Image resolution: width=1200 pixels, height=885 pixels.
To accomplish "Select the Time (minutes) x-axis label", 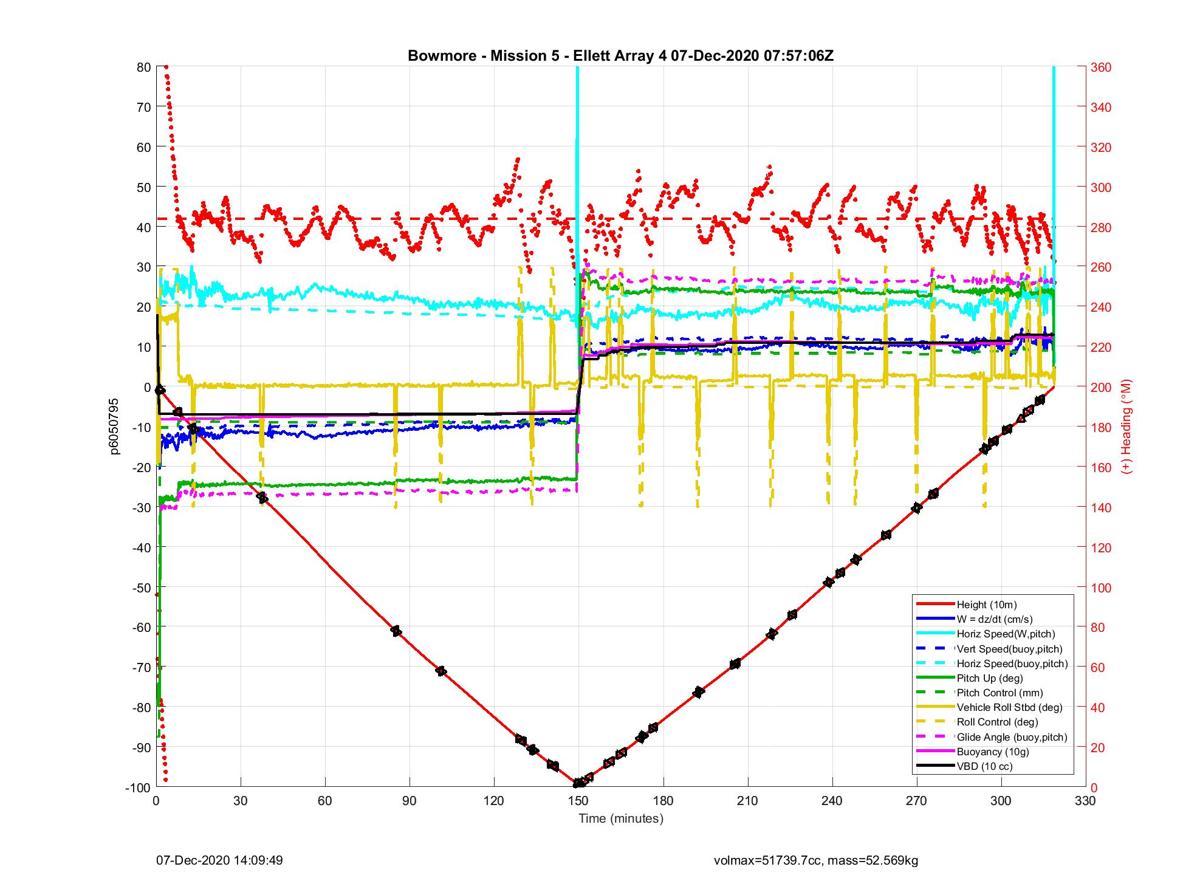I will (621, 819).
